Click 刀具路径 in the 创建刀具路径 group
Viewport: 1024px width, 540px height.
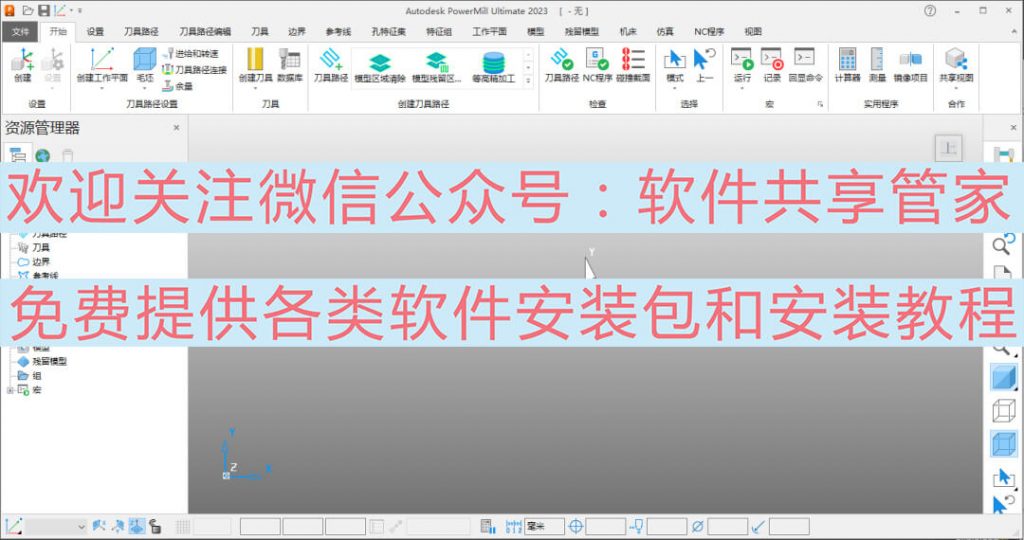pos(330,65)
